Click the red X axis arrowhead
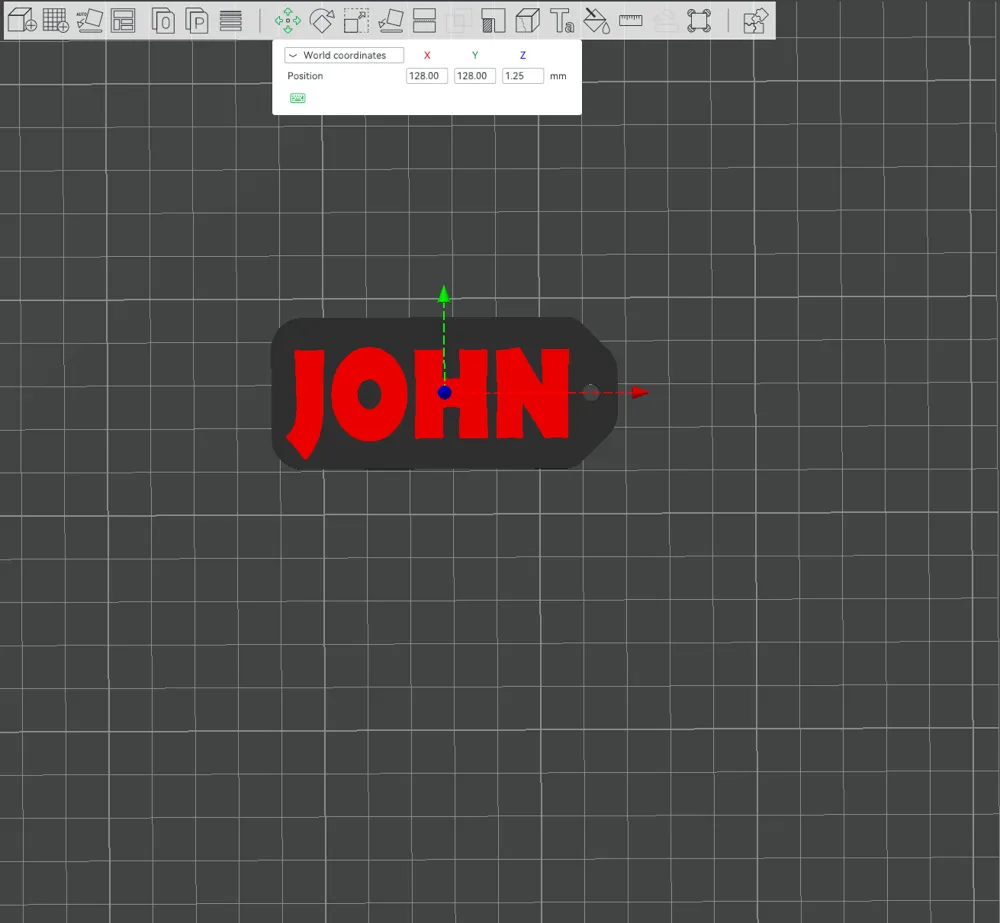Screen dimensions: 1000x923 click(x=640, y=392)
